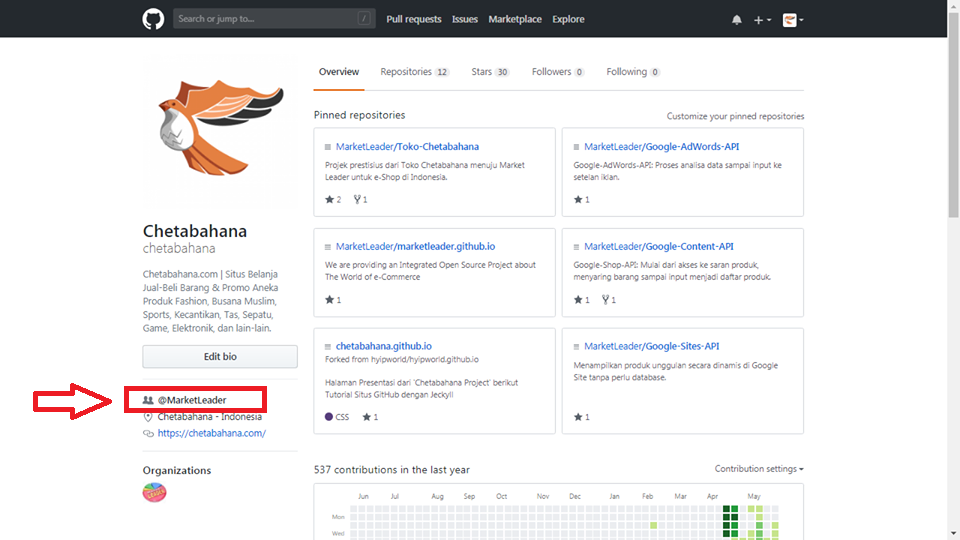The height and width of the screenshot is (540, 960).
Task: Switch to the Overview tab
Action: 339,72
